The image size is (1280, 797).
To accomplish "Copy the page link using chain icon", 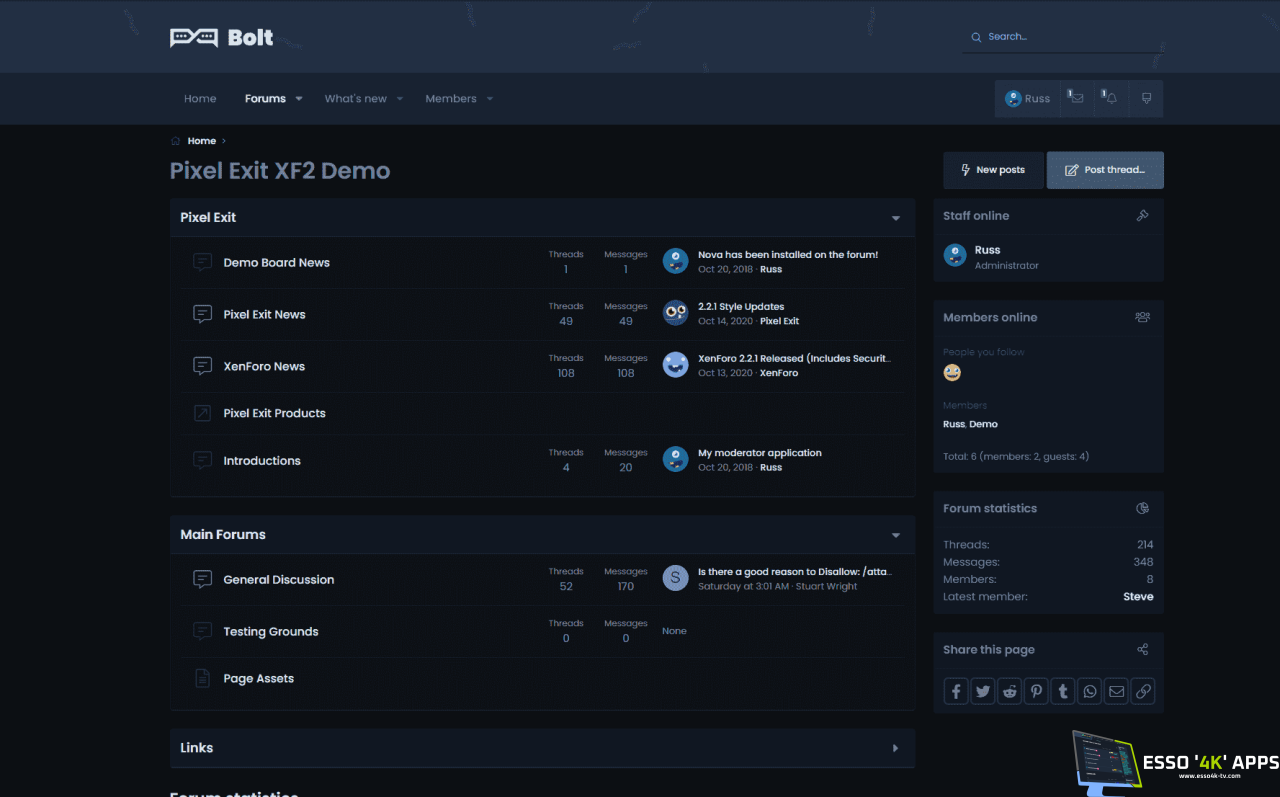I will (1143, 691).
